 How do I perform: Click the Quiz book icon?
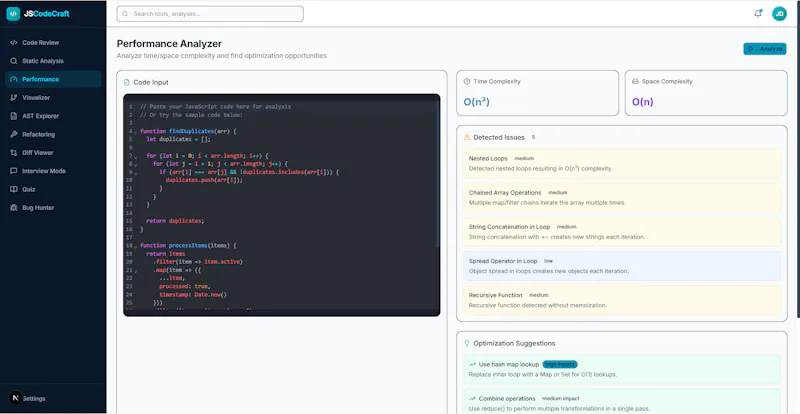[x=14, y=189]
